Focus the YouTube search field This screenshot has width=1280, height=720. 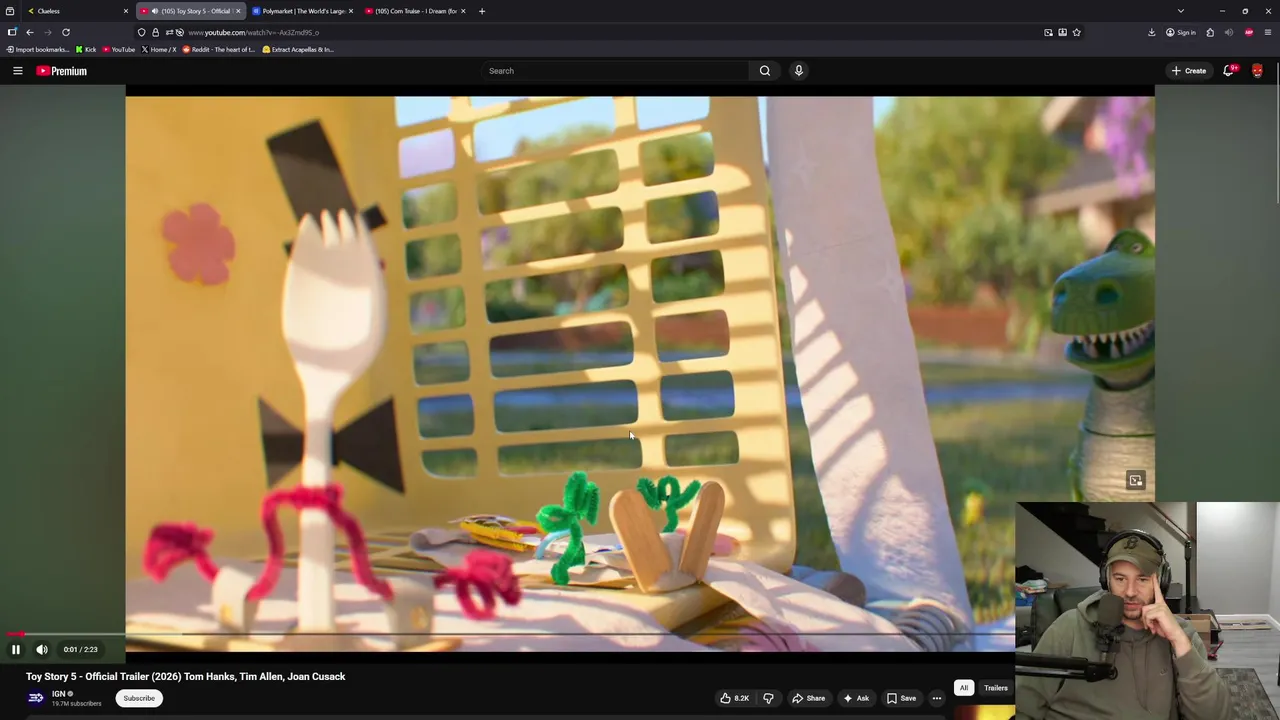click(615, 71)
